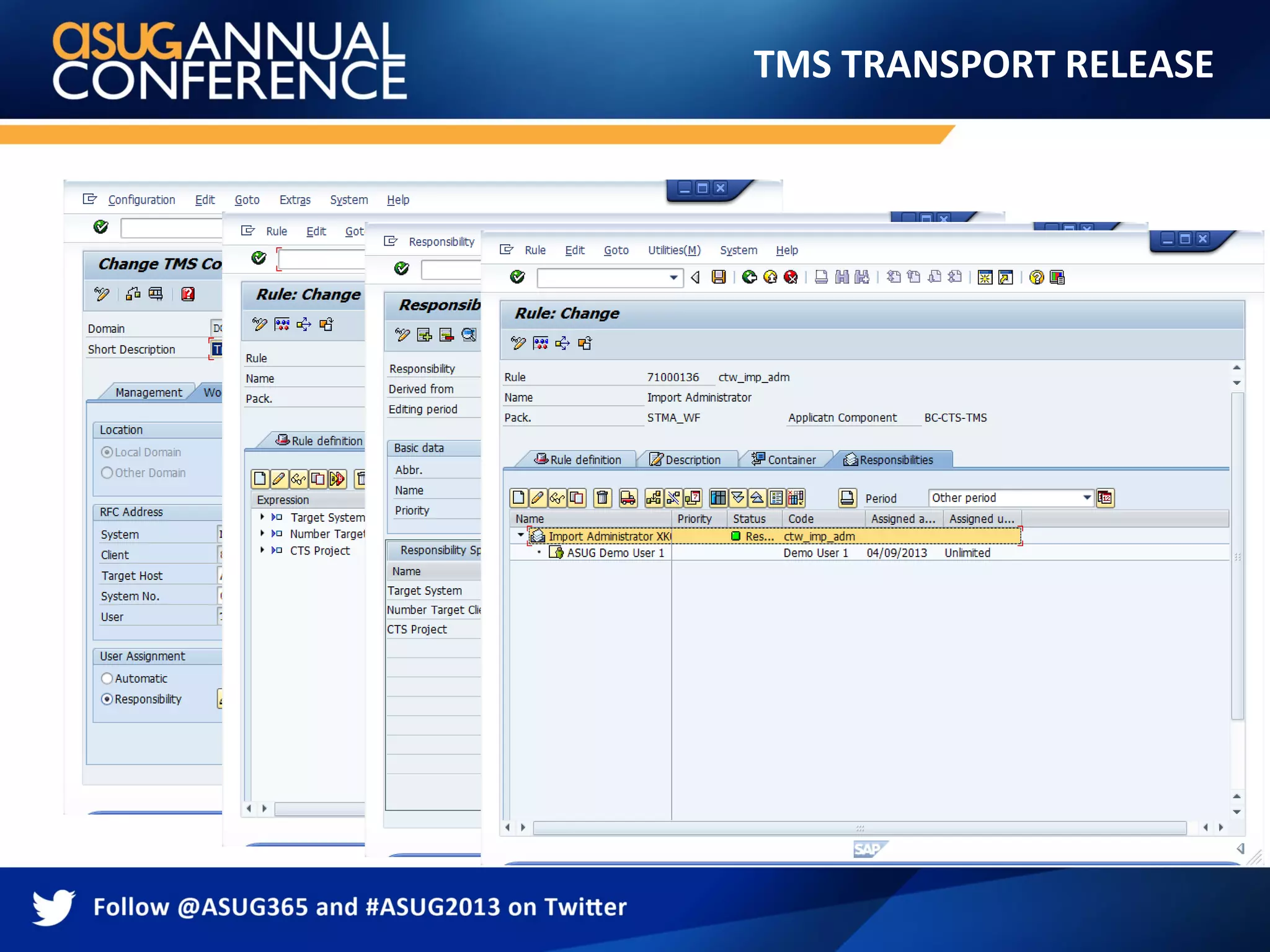The image size is (1270, 952).
Task: Click the Delete trash icon in responsibilities toolbar
Action: click(602, 498)
